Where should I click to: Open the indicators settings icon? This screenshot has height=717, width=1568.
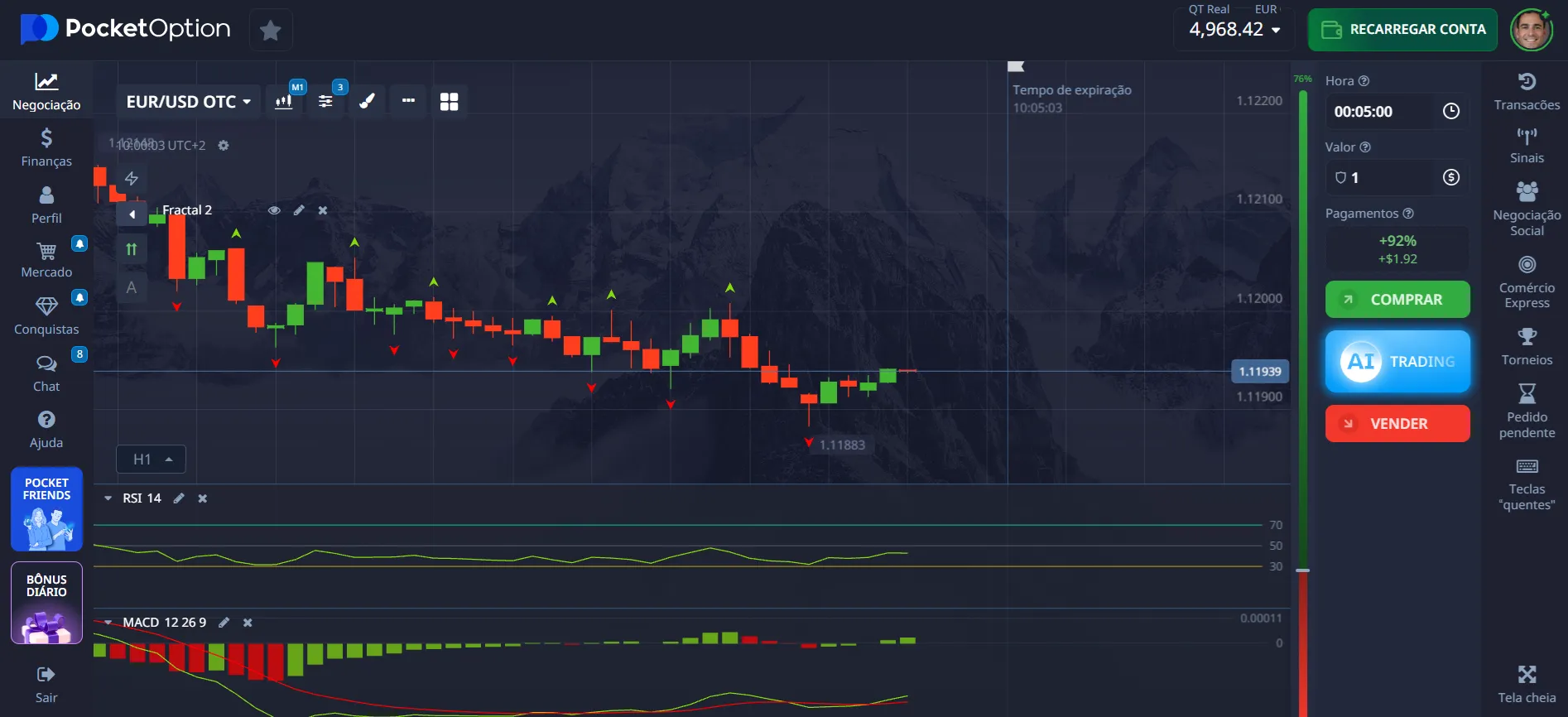[325, 101]
